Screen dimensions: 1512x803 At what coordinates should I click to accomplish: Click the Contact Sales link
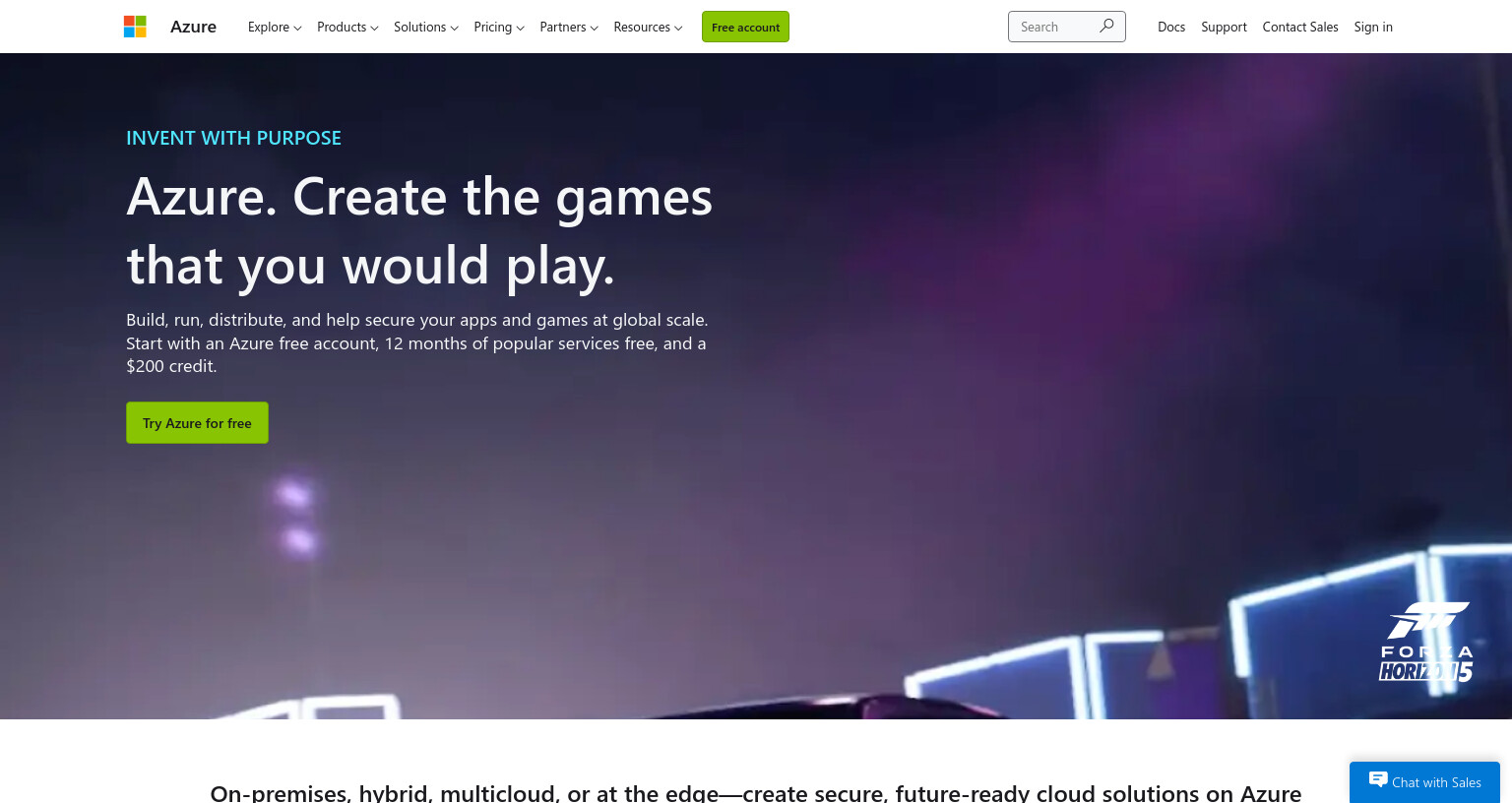pos(1300,27)
